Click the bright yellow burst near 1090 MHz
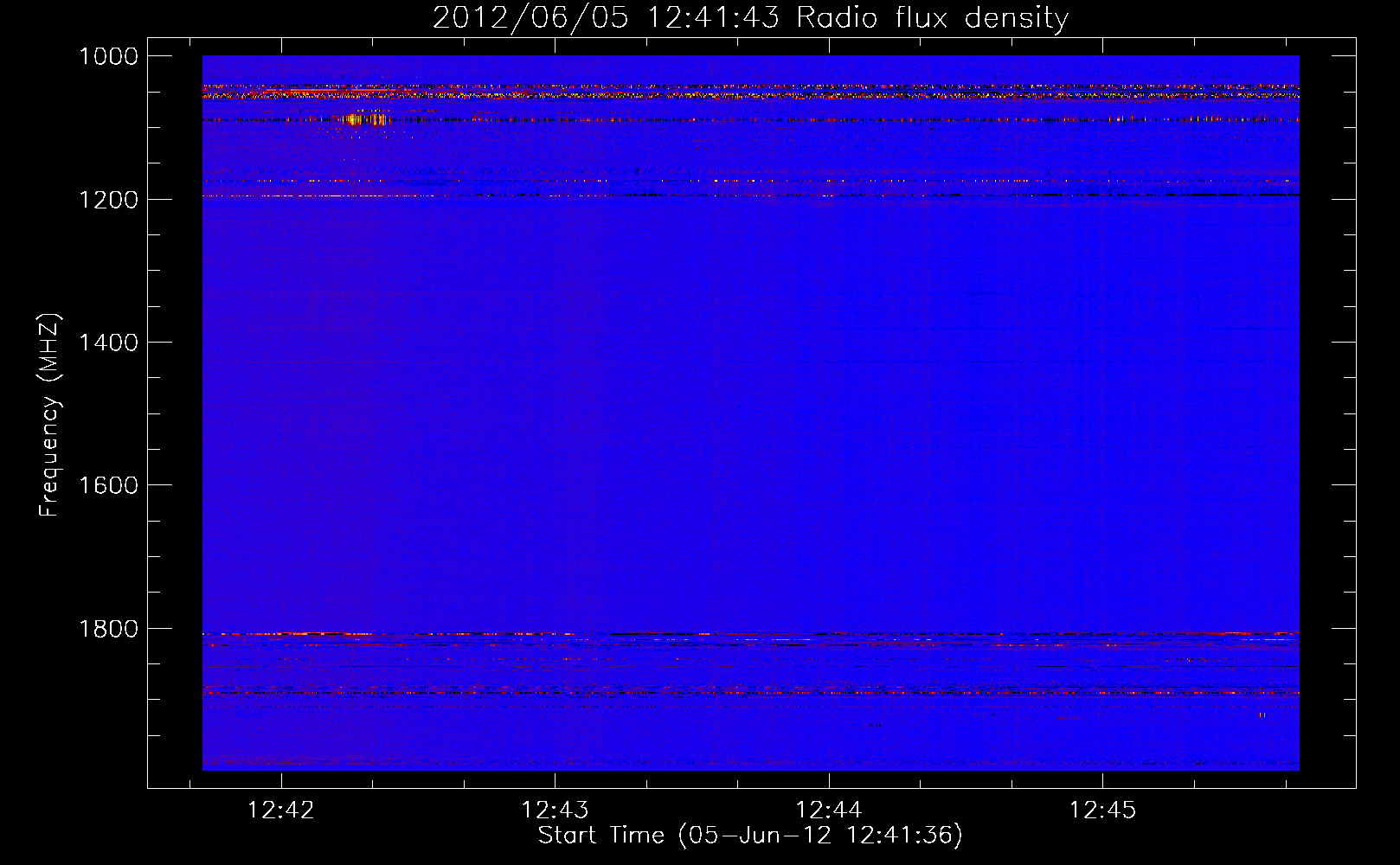The image size is (1400, 865). [365, 119]
